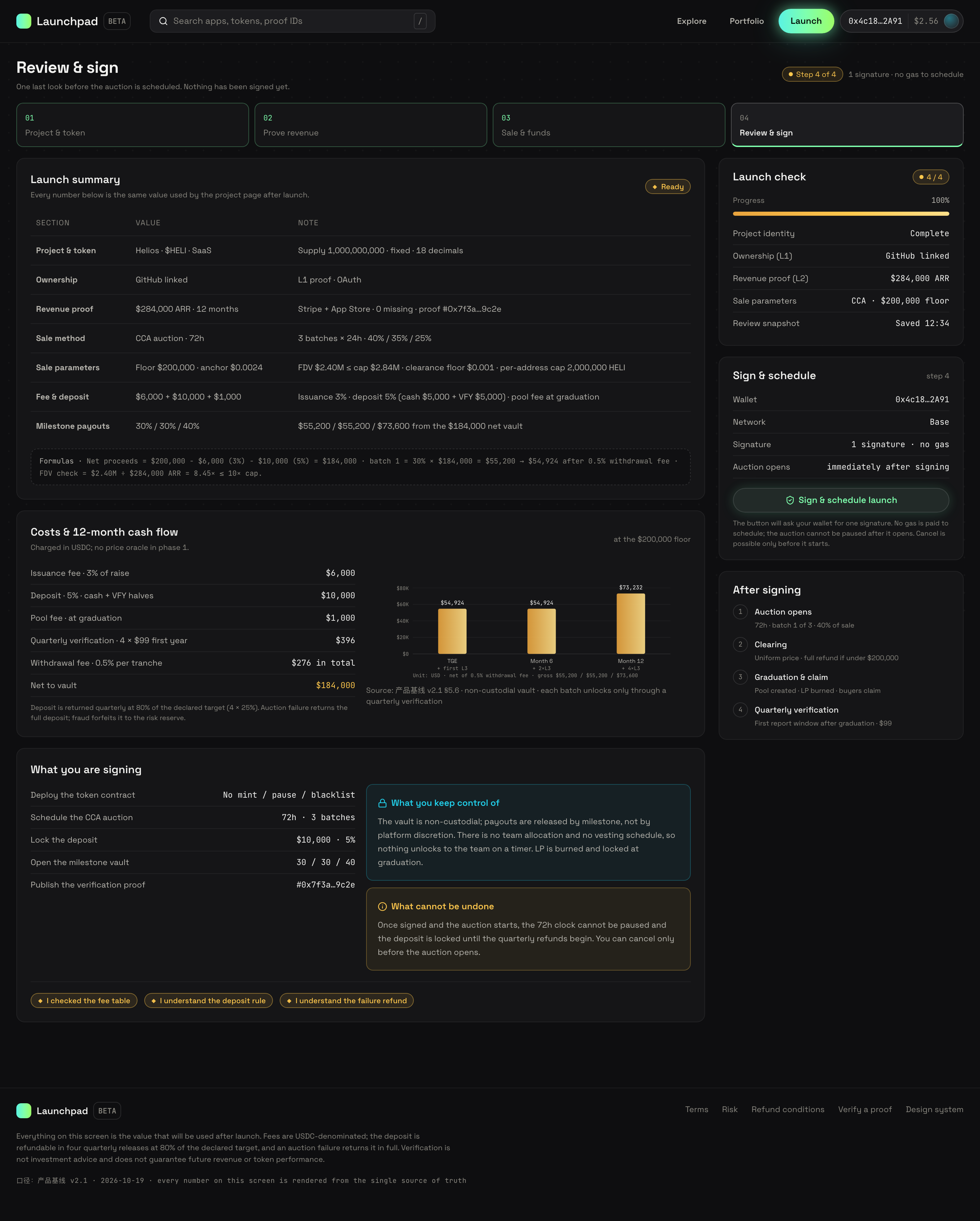Click the Launchpad logo icon in header

[x=24, y=21]
